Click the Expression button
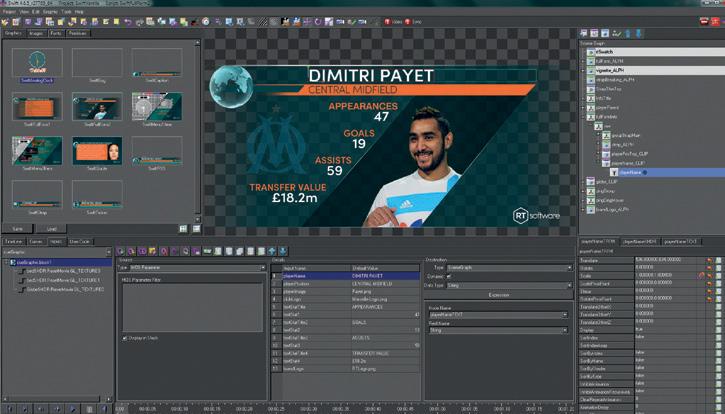The width and height of the screenshot is (725, 414). 498,295
